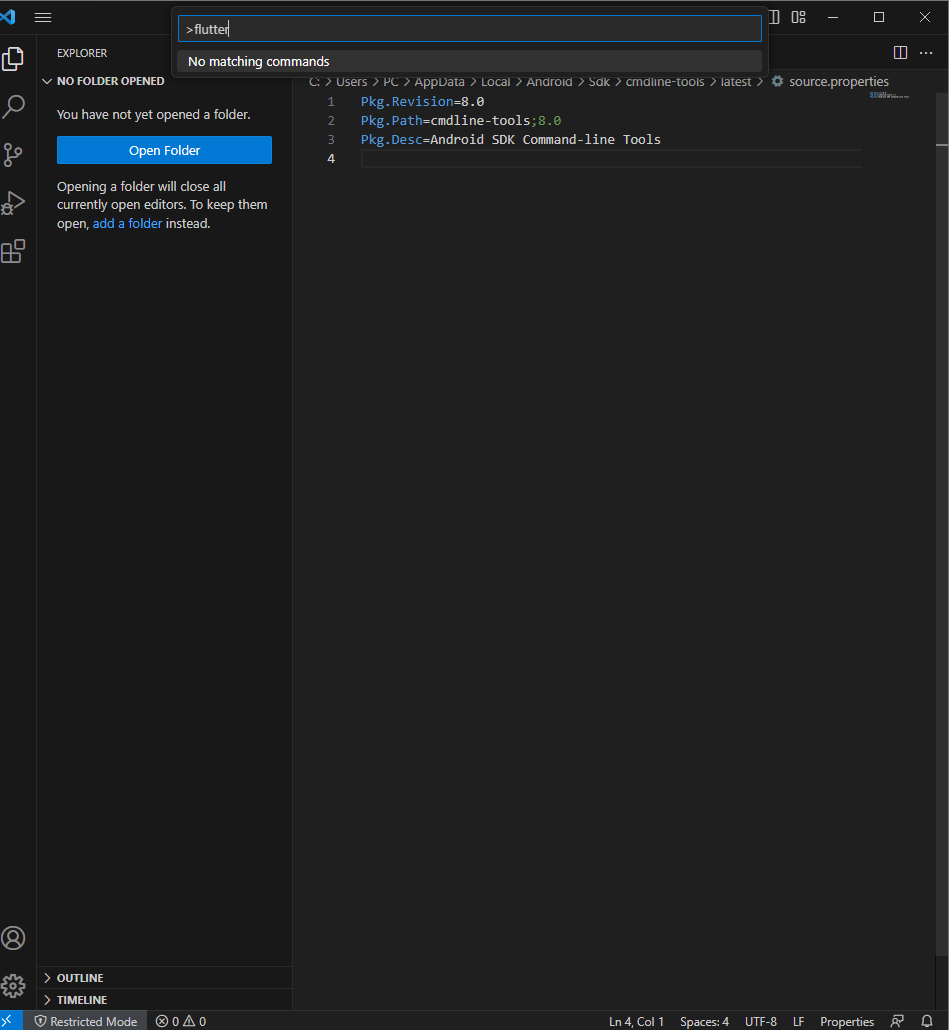Open the notifications bell
This screenshot has height=1030, width=949.
(927, 1021)
